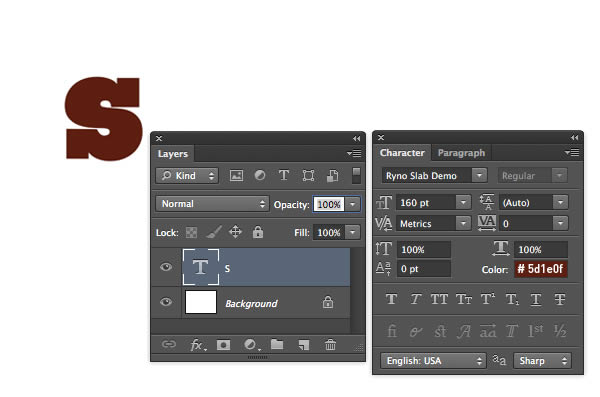The image size is (600, 397).
Task: Toggle Faux Bold style
Action: [391, 299]
